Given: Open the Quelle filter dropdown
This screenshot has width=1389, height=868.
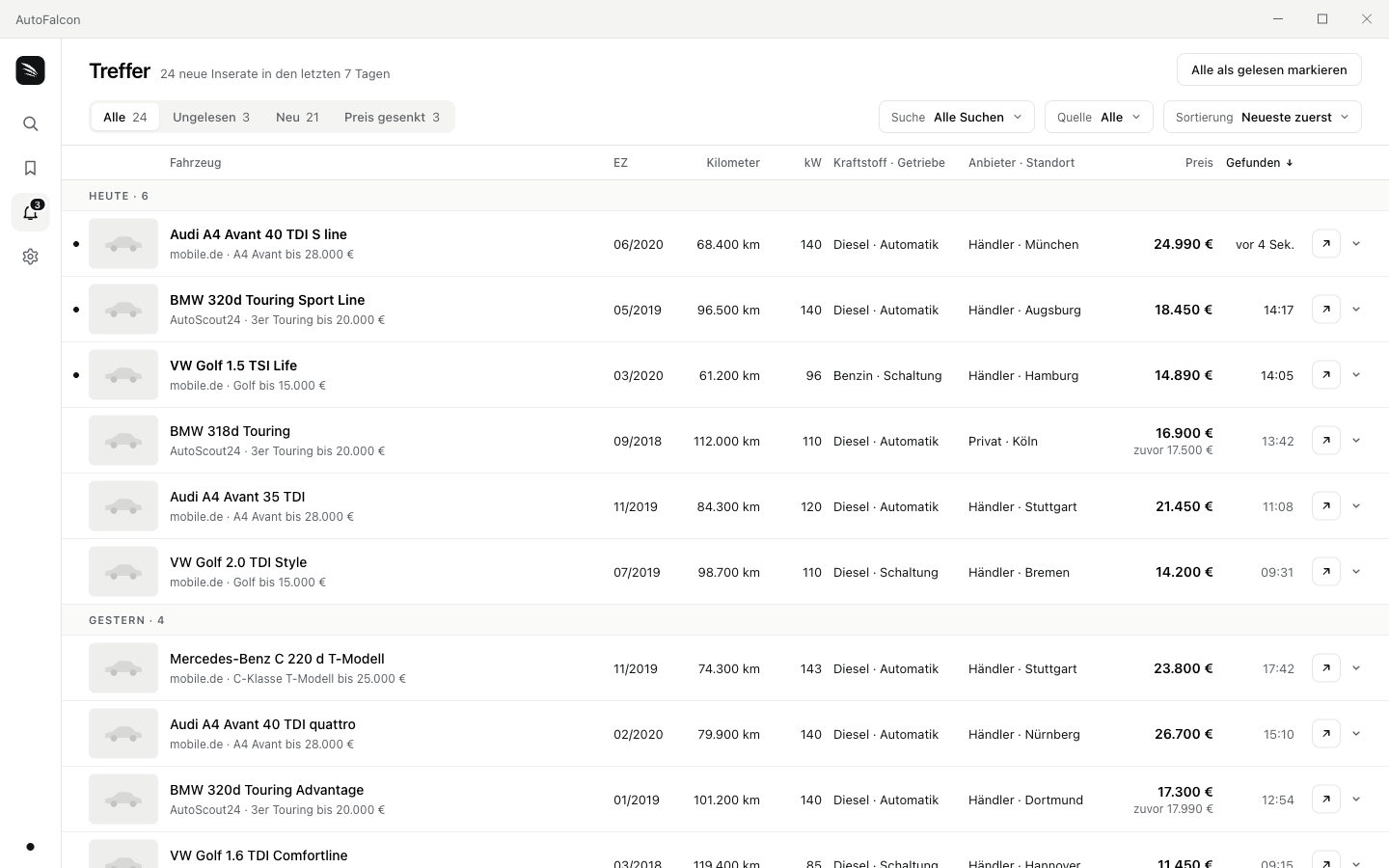Looking at the screenshot, I should click(1099, 117).
